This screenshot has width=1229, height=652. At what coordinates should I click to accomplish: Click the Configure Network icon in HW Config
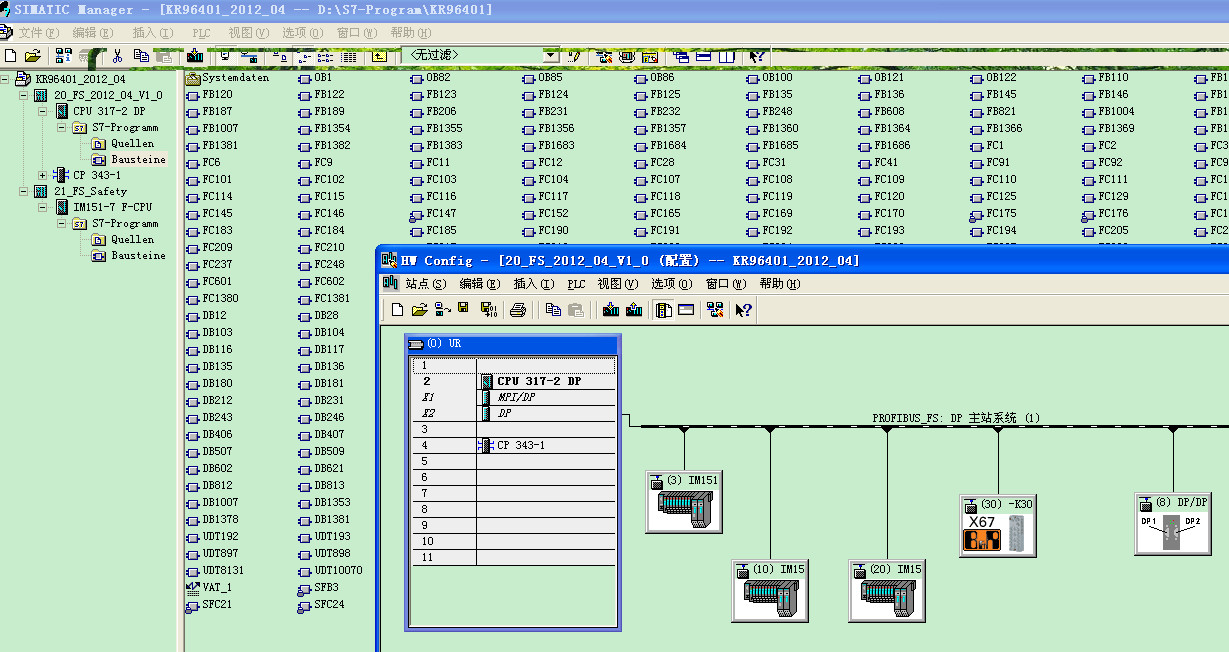(x=715, y=310)
